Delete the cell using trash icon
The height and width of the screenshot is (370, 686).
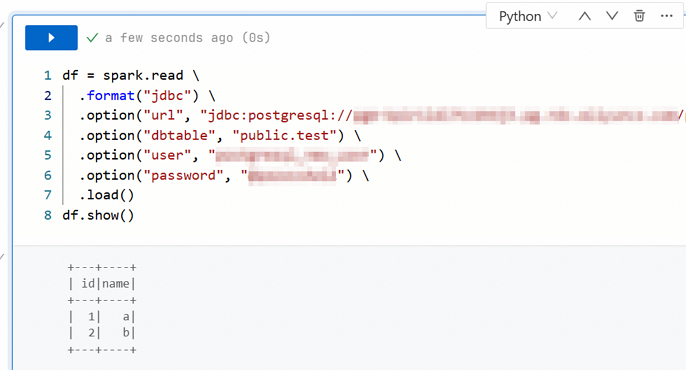[639, 16]
